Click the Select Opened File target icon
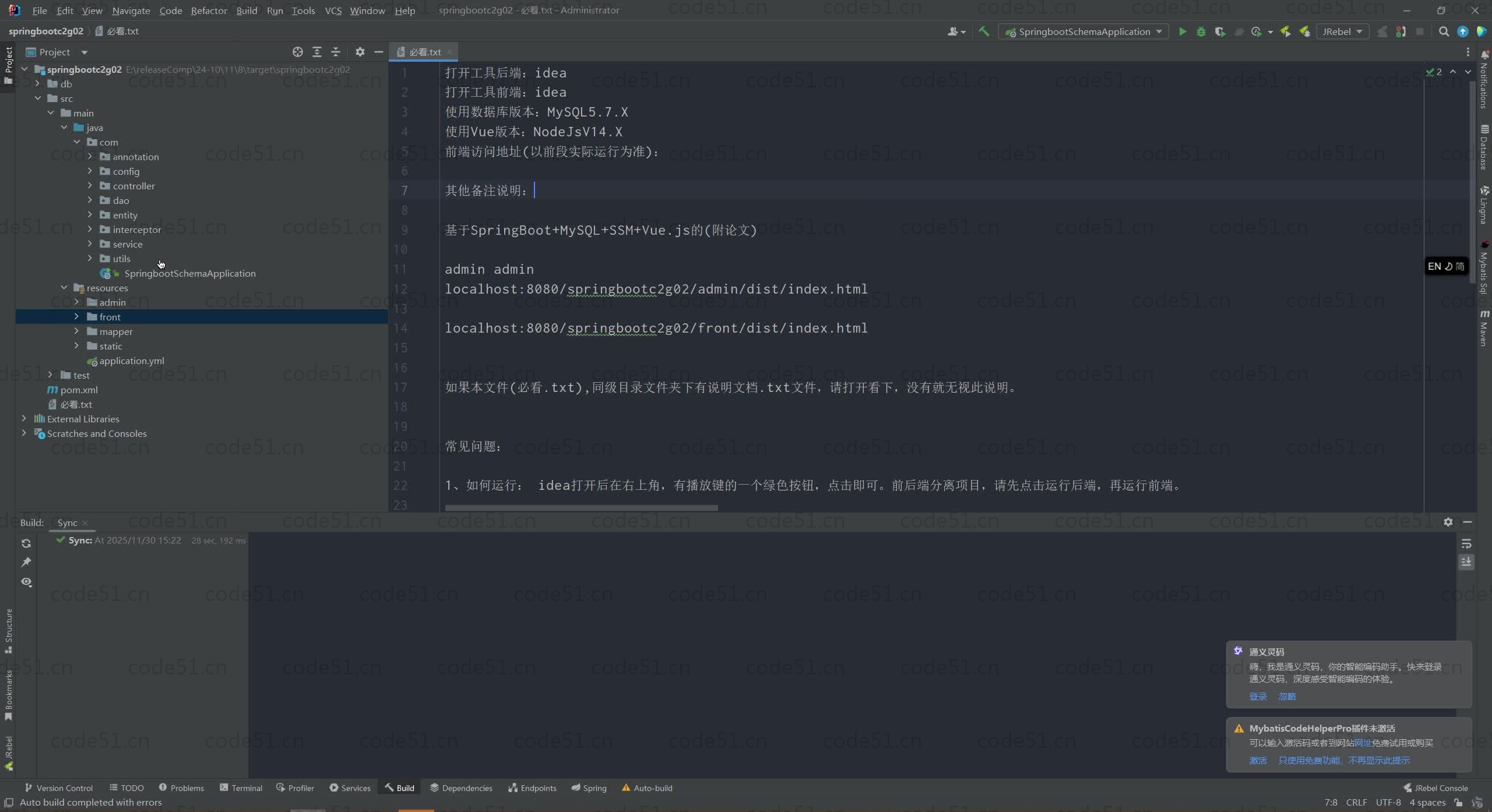Image resolution: width=1492 pixels, height=812 pixels. coord(298,52)
